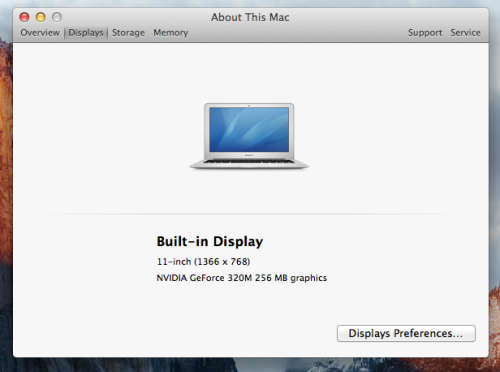The height and width of the screenshot is (372, 500).
Task: Open the Support section
Action: click(425, 33)
